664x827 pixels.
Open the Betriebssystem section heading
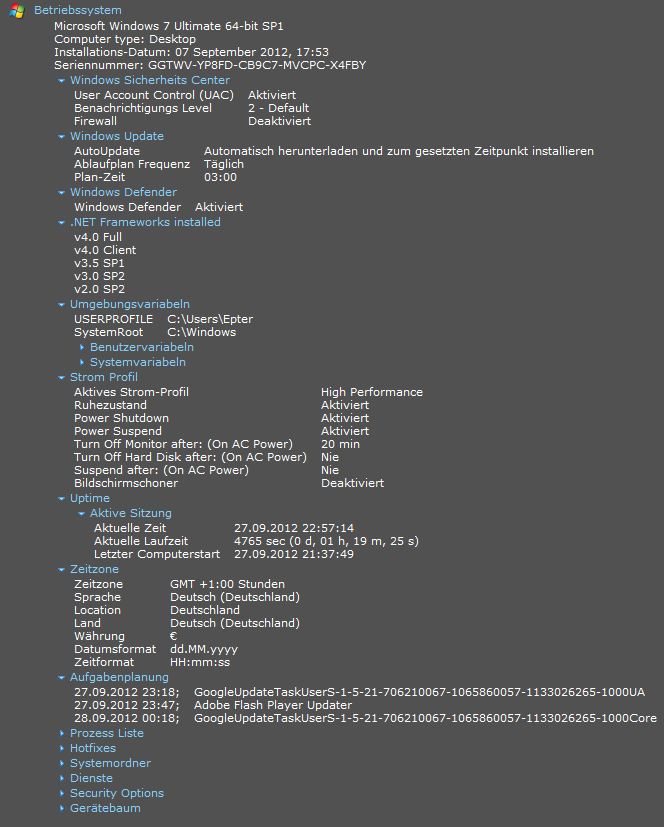[x=78, y=10]
